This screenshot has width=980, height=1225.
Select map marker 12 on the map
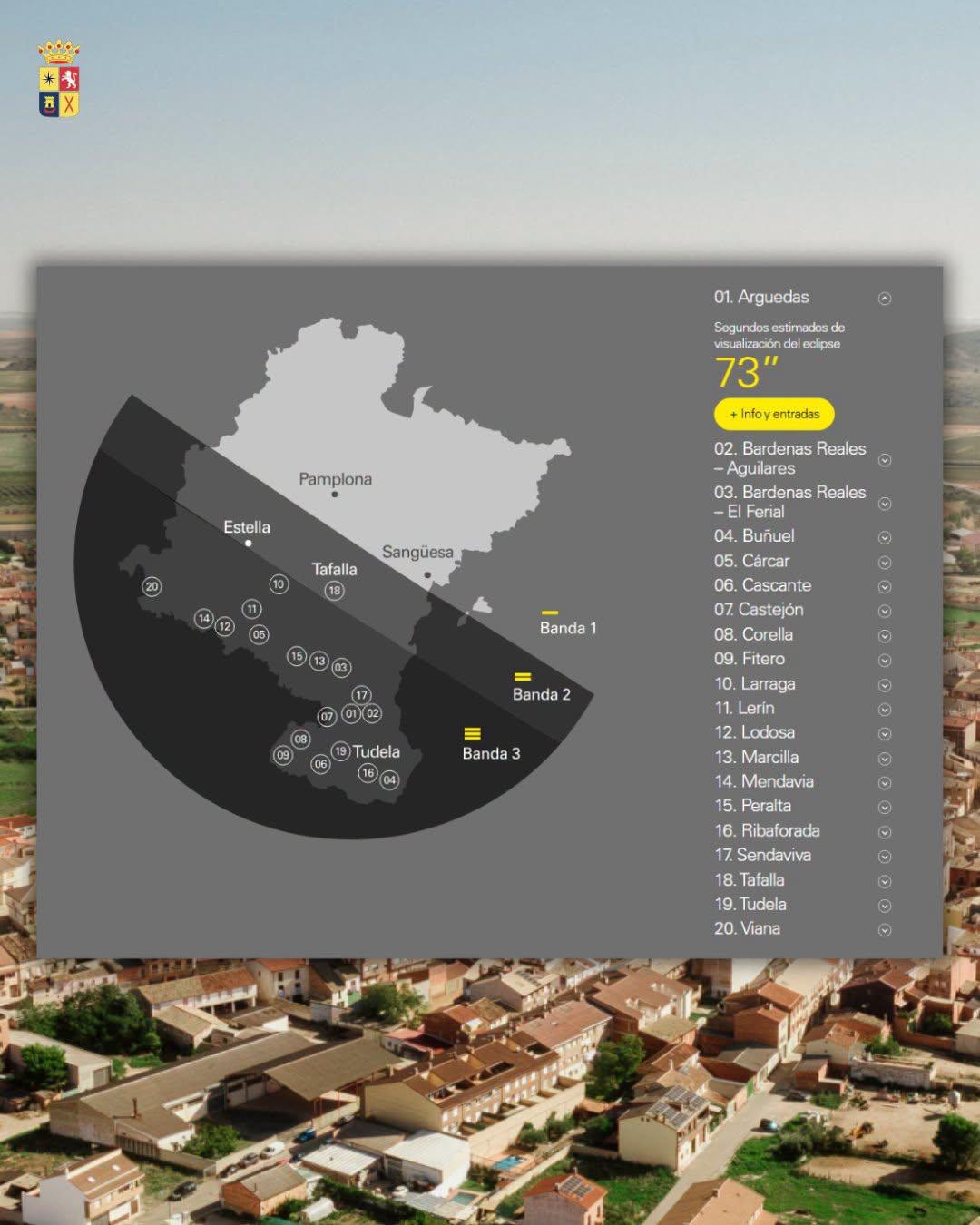pyautogui.click(x=225, y=627)
